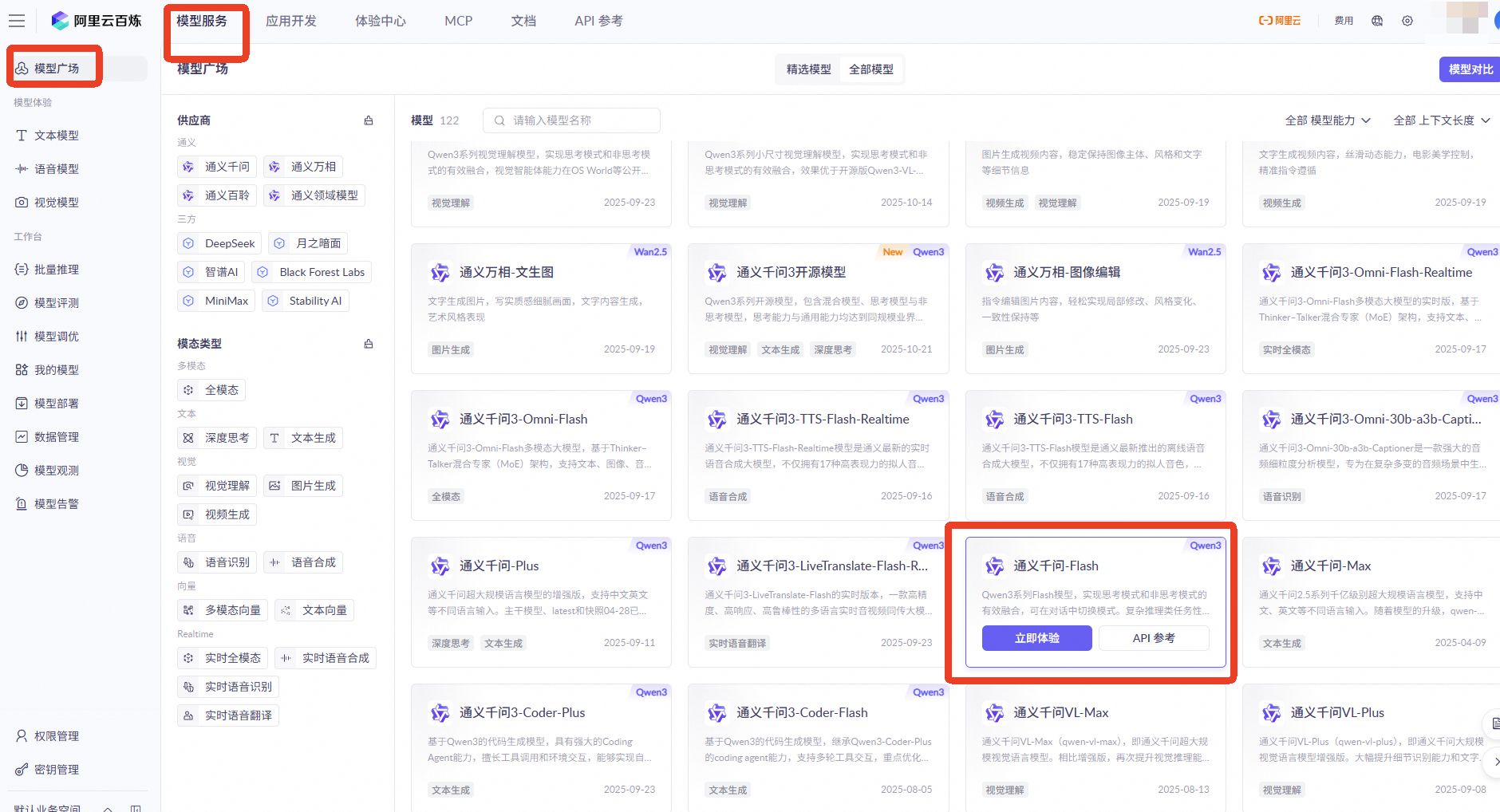The width and height of the screenshot is (1500, 812).
Task: Toggle the MiniMax provider filter
Action: (x=216, y=301)
